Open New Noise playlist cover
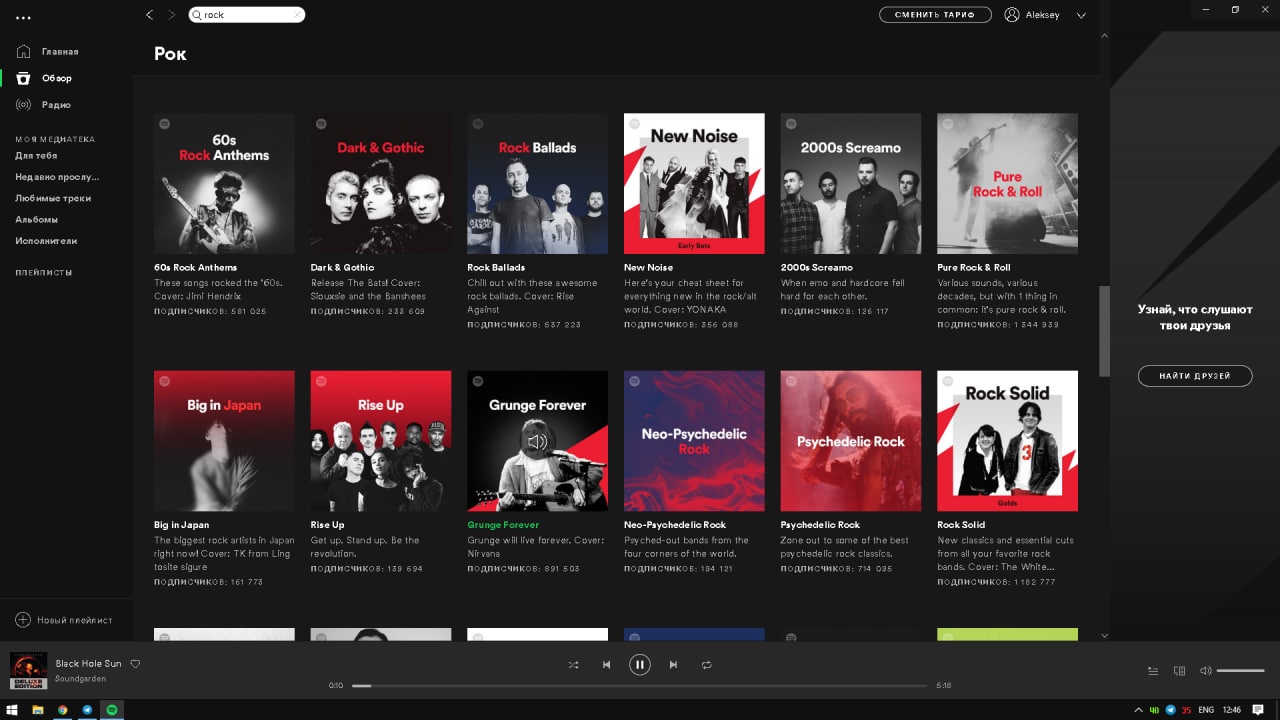1280x720 pixels. pyautogui.click(x=694, y=183)
